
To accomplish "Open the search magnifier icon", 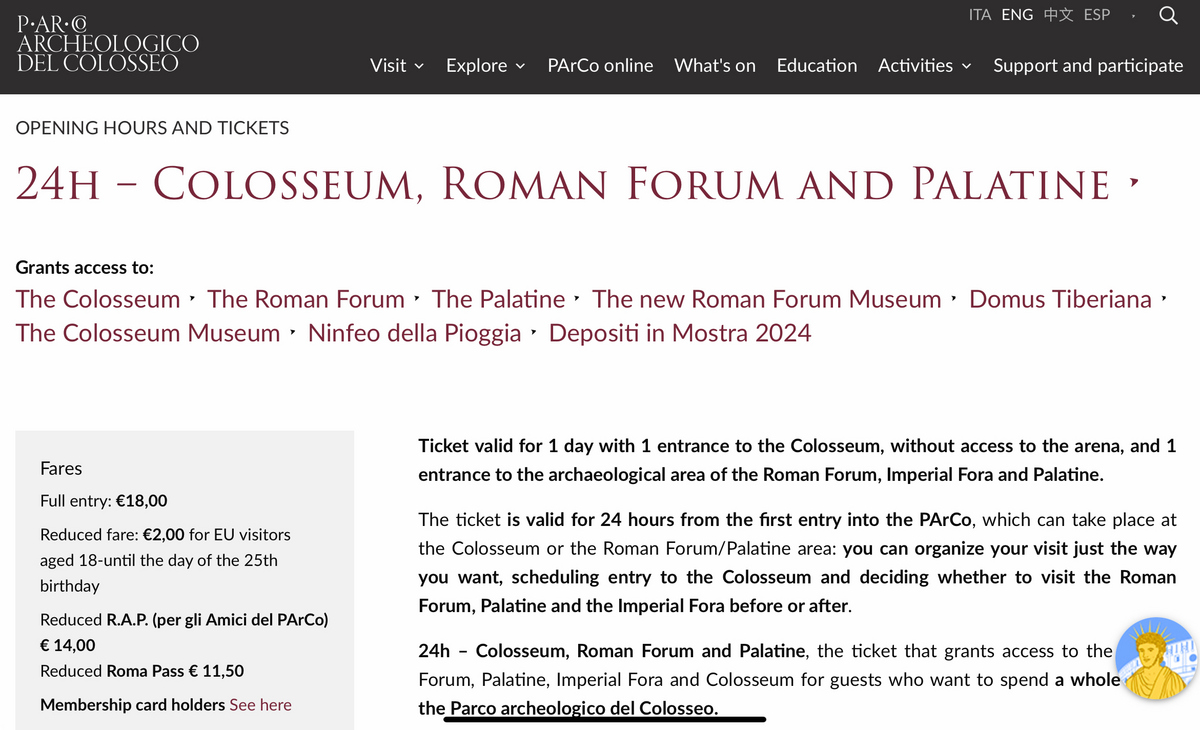I will coord(1167,15).
